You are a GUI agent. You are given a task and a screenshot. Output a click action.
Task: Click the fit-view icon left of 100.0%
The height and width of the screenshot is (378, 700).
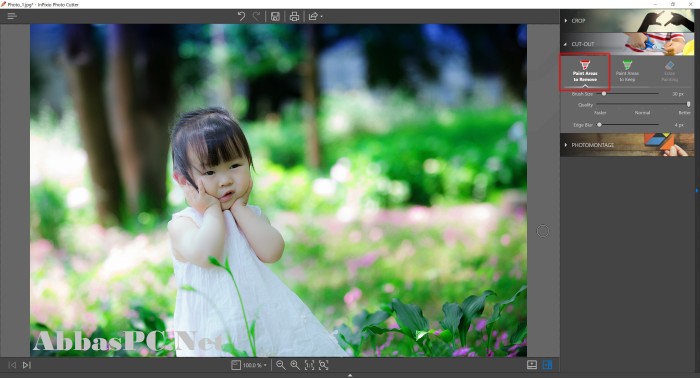point(236,365)
